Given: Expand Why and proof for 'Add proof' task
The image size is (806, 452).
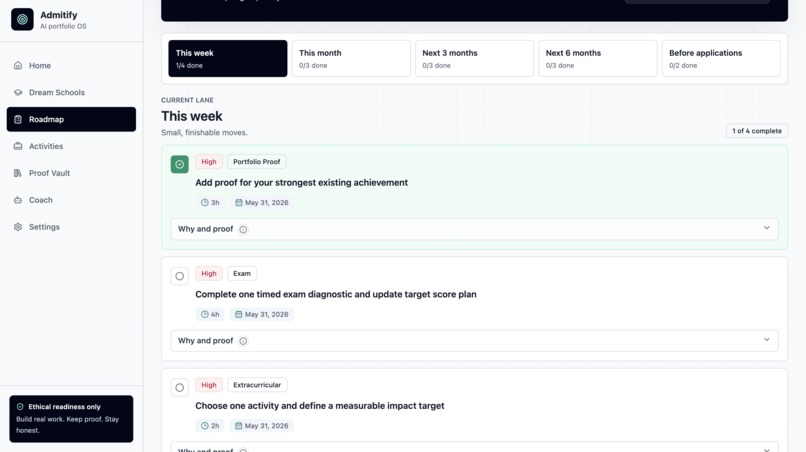Looking at the screenshot, I should pyautogui.click(x=474, y=229).
